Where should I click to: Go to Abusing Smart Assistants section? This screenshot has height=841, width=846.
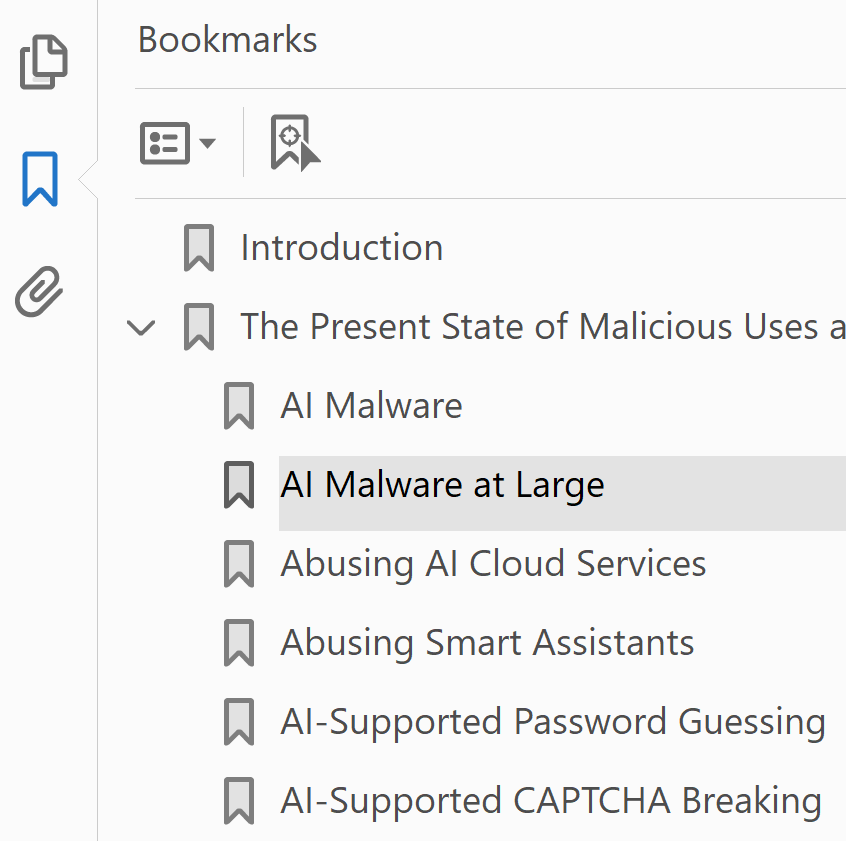pos(488,643)
